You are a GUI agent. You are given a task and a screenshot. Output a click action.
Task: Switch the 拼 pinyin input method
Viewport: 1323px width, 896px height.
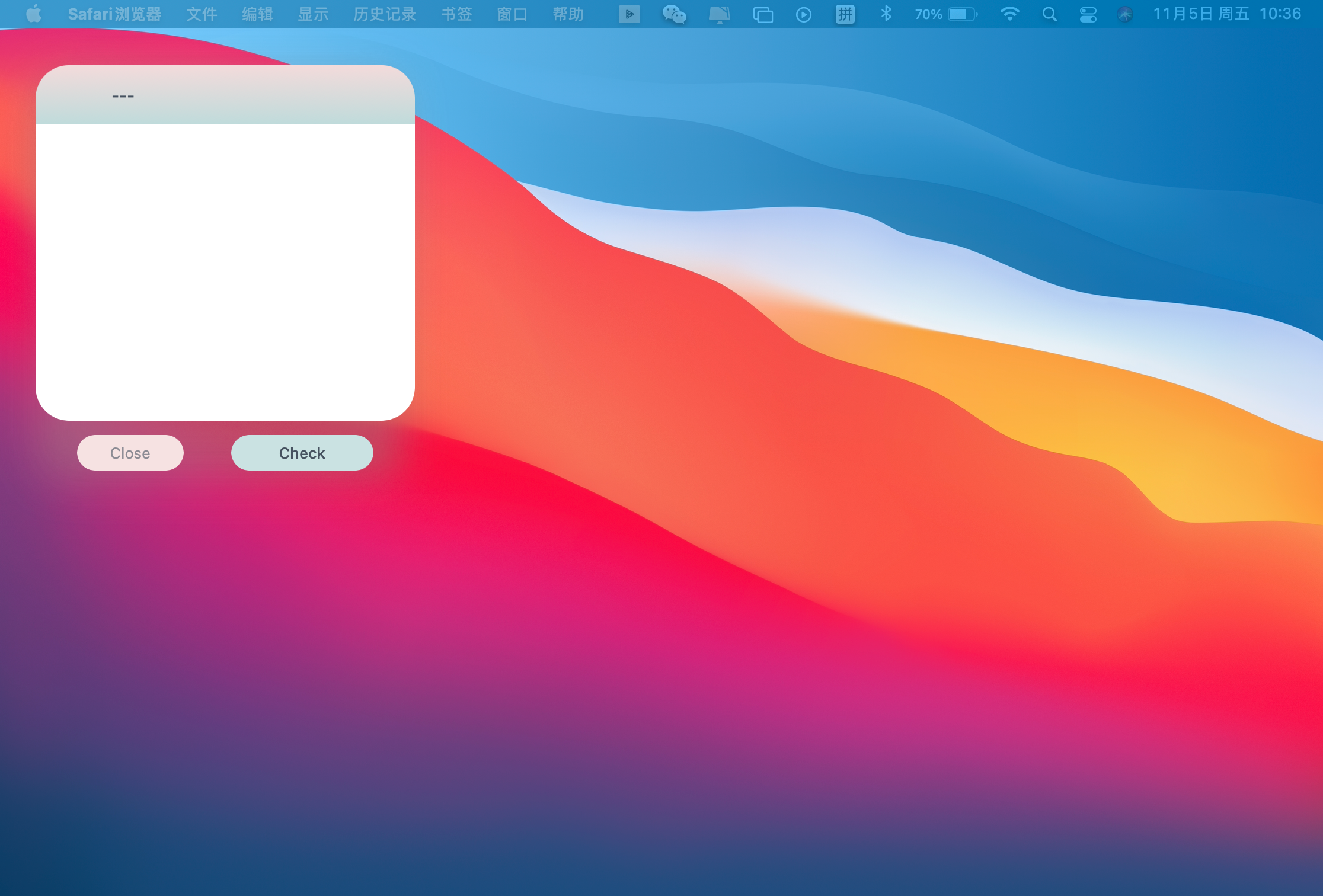(x=845, y=14)
